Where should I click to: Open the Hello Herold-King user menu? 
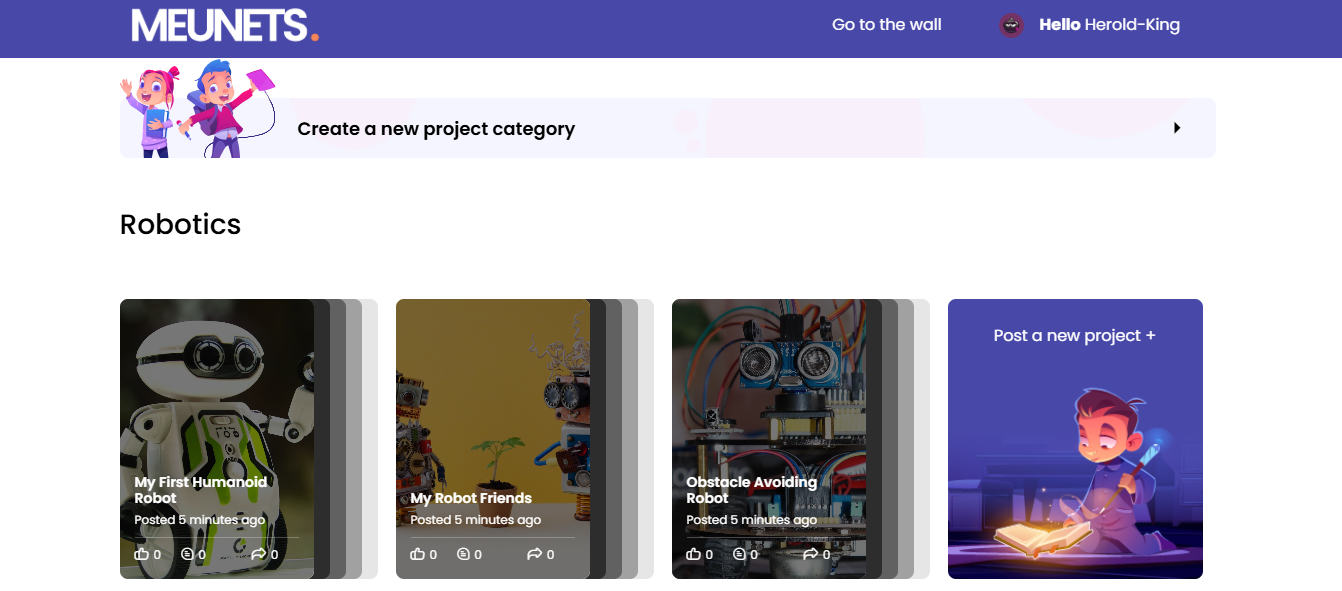[1109, 25]
